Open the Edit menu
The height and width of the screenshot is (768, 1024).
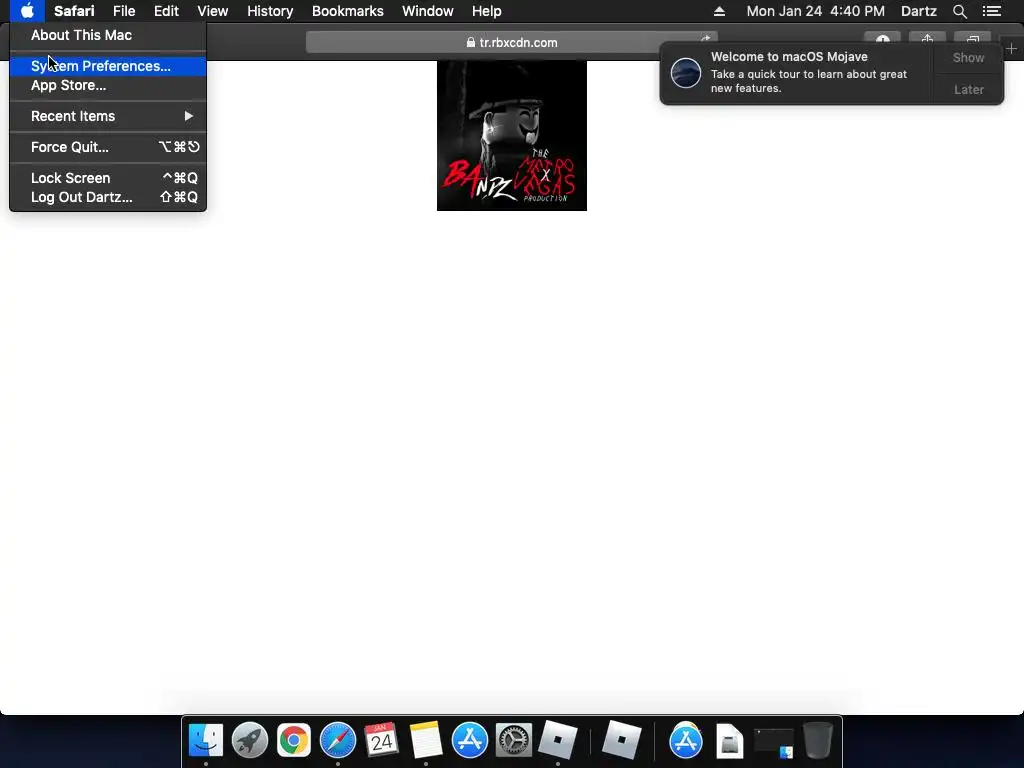pyautogui.click(x=166, y=11)
